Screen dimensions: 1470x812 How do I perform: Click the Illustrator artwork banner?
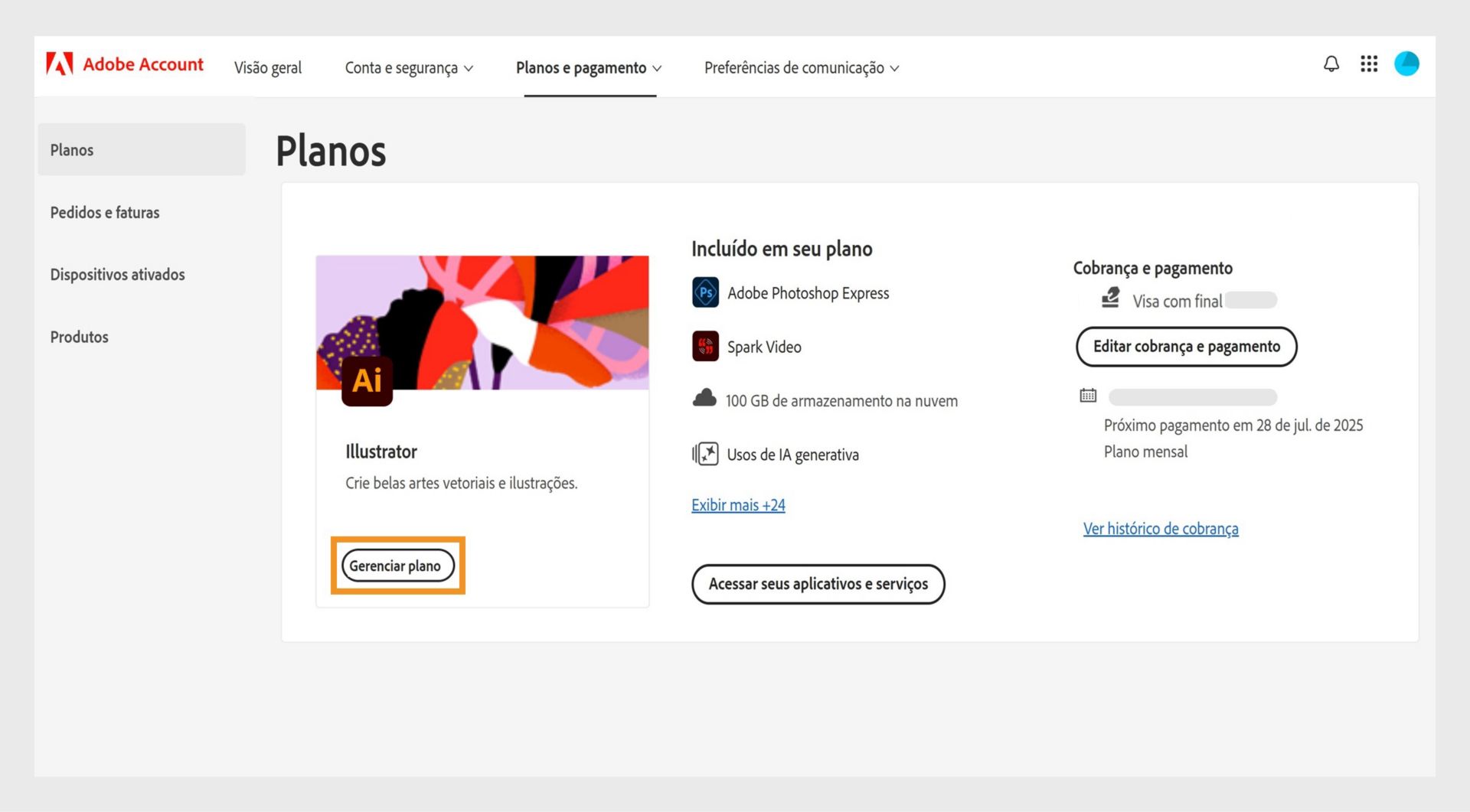coord(482,322)
